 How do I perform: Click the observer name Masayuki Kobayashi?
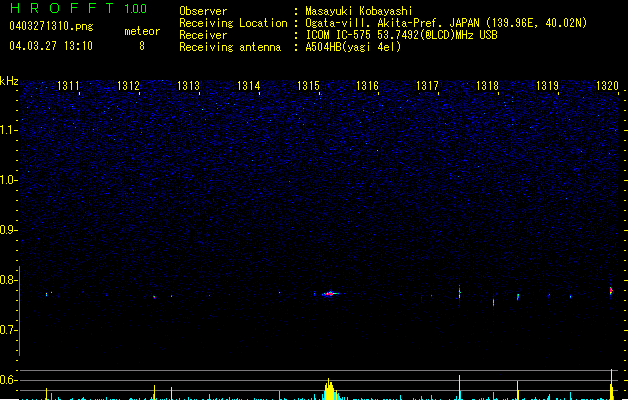click(x=359, y=11)
